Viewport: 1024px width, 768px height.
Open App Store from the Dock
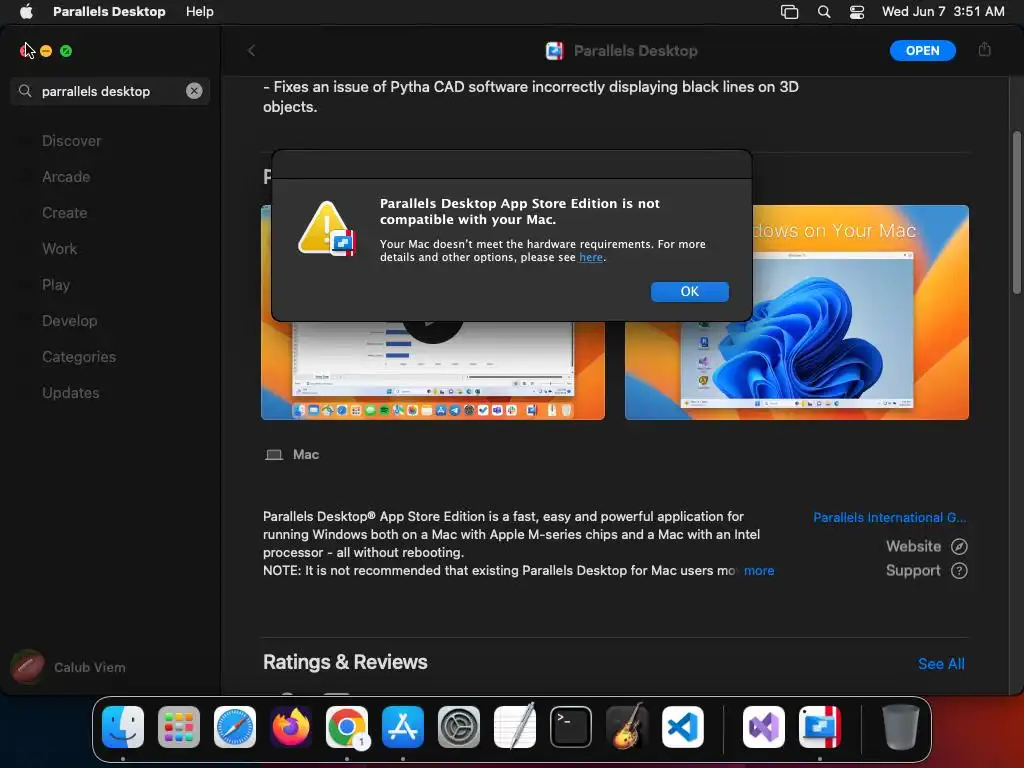403,727
